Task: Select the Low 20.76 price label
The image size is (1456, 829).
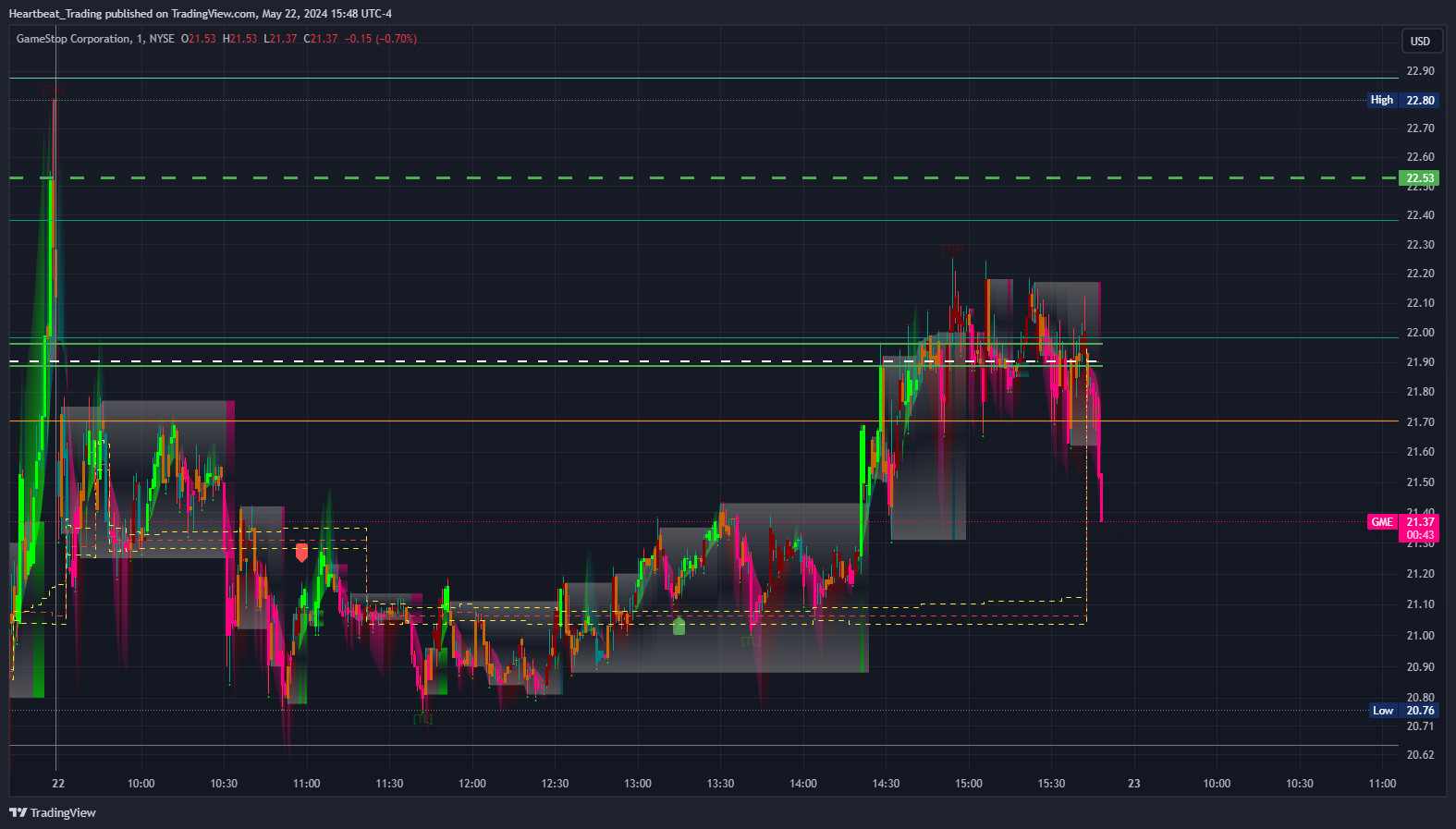Action: [1403, 711]
